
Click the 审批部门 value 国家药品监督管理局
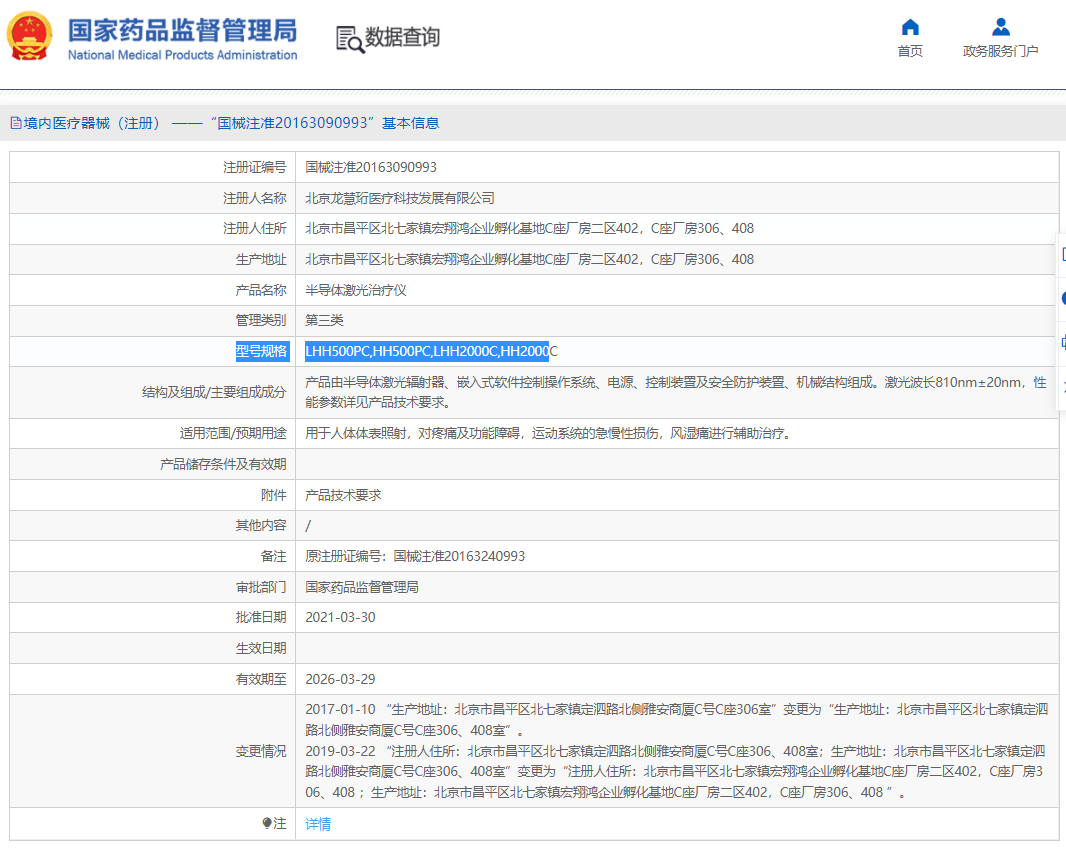click(362, 587)
